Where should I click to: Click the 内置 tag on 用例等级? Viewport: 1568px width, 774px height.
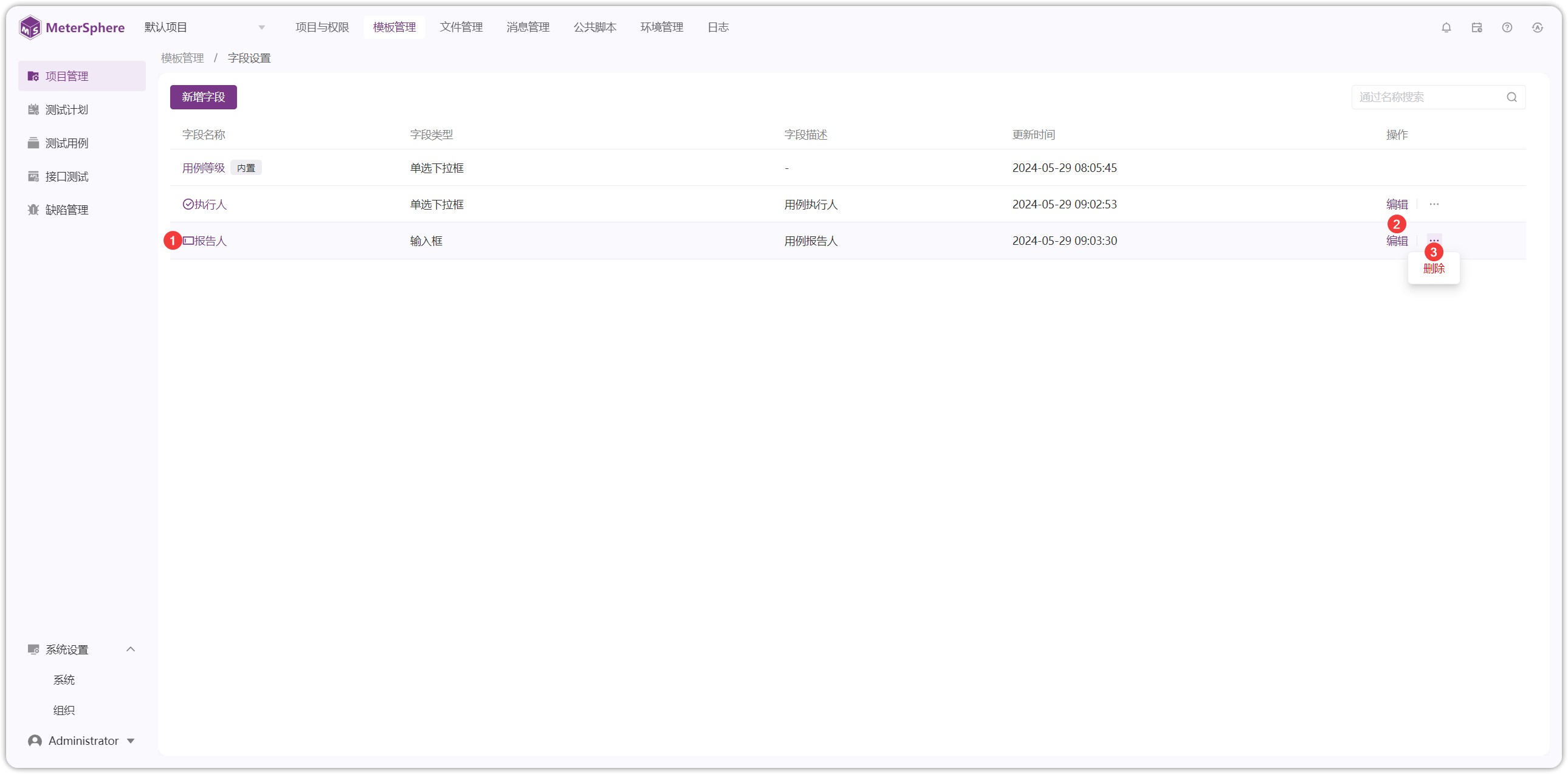(x=246, y=168)
